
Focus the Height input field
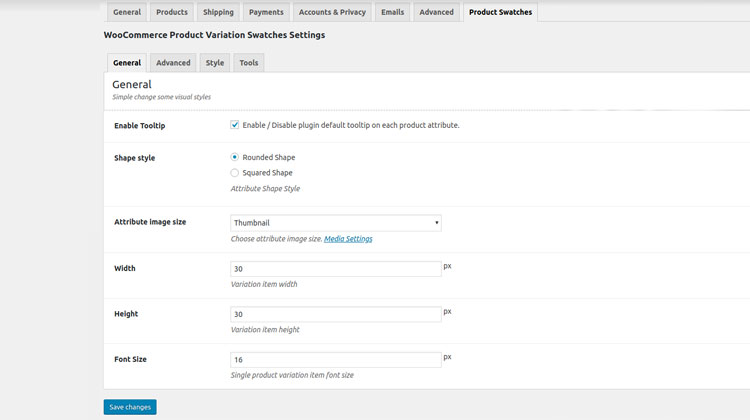click(336, 314)
